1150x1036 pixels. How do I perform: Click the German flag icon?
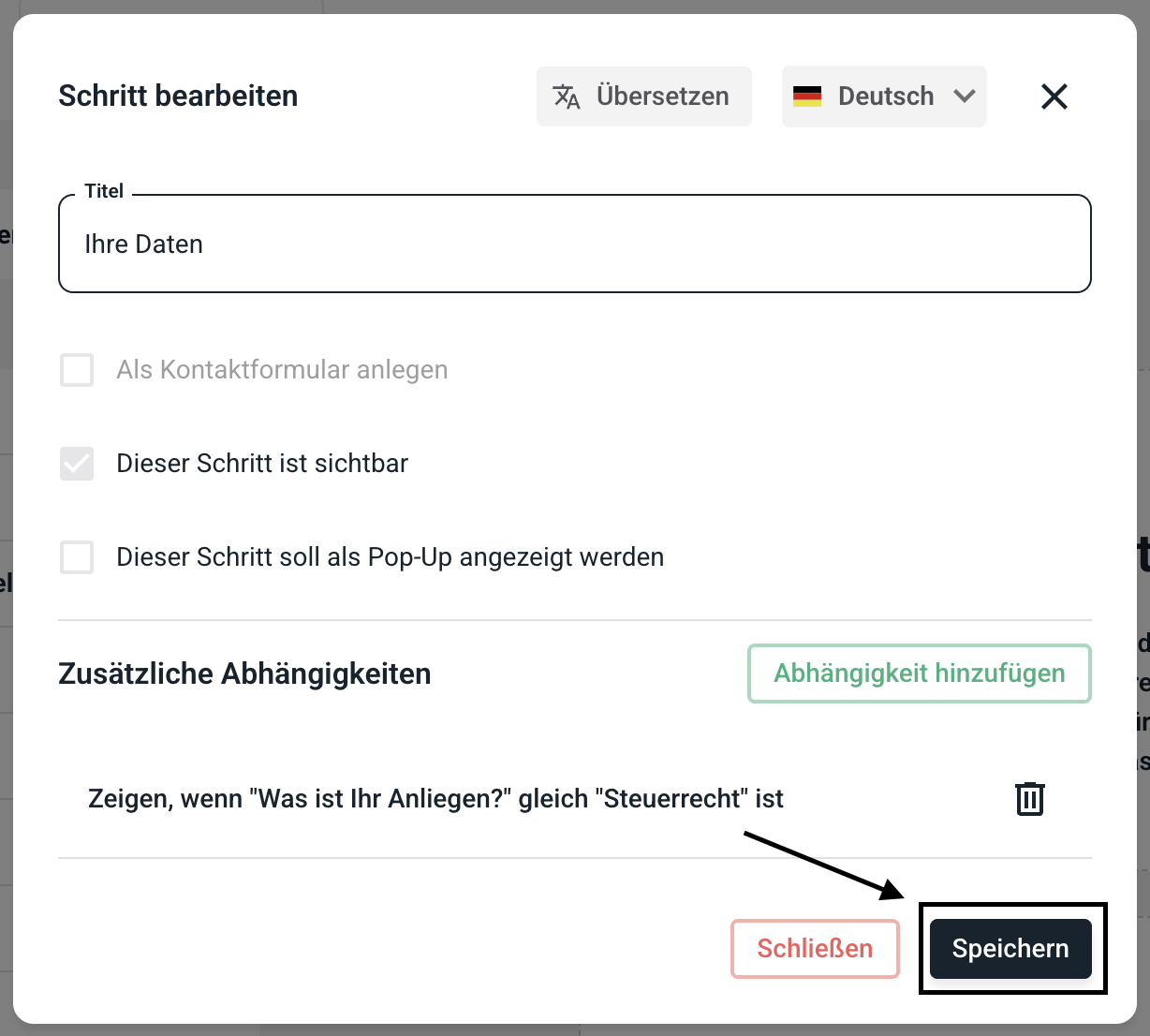tap(807, 96)
